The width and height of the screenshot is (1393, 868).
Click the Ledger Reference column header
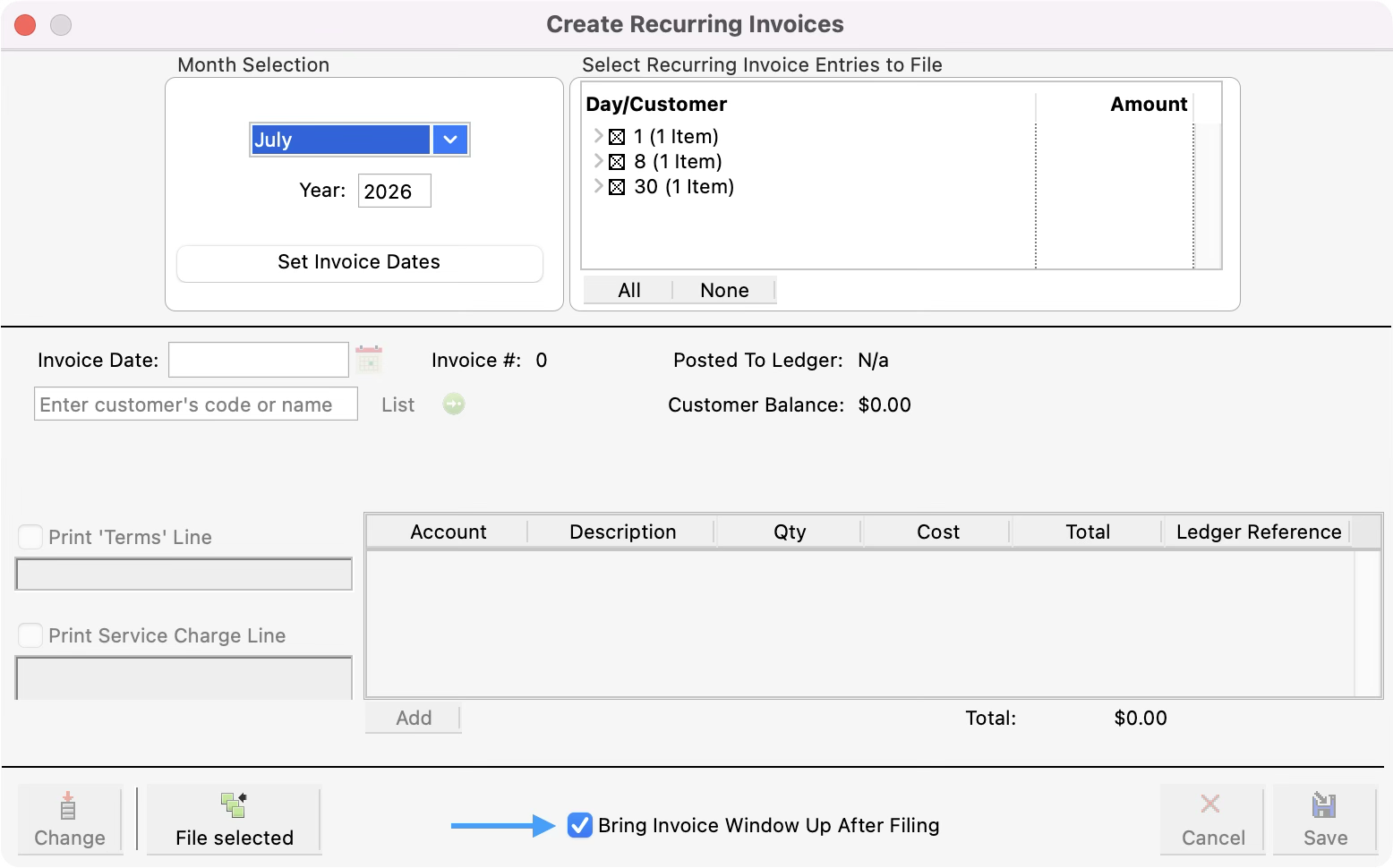pyautogui.click(x=1258, y=532)
